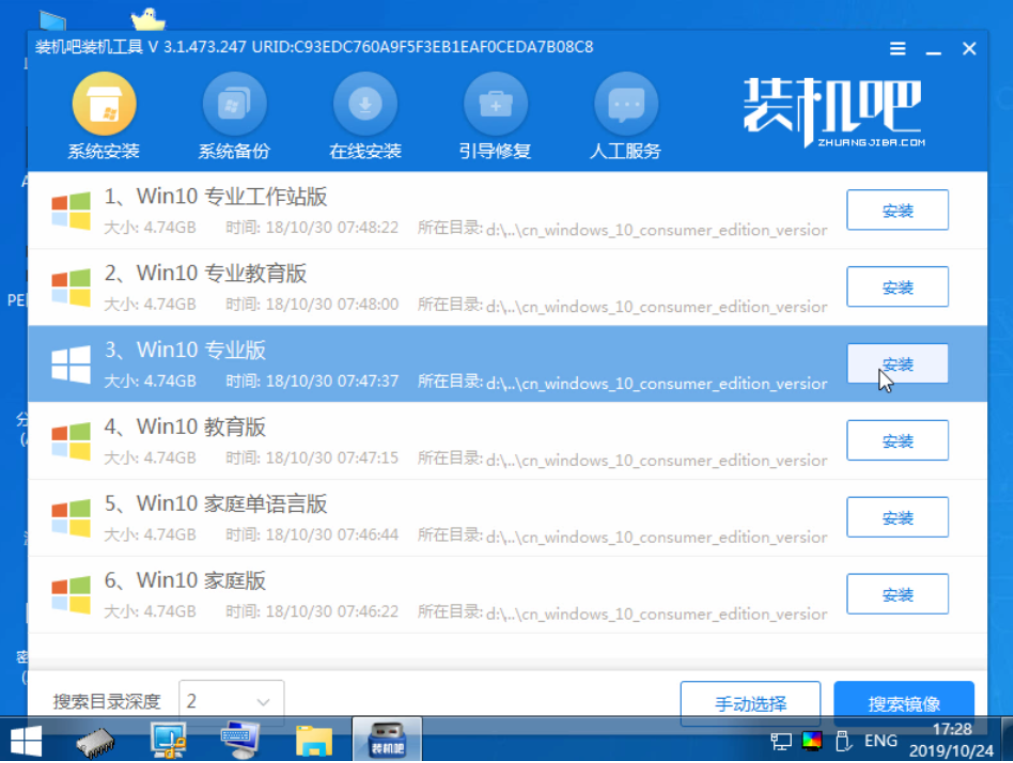Click the network tray icon

click(781, 742)
